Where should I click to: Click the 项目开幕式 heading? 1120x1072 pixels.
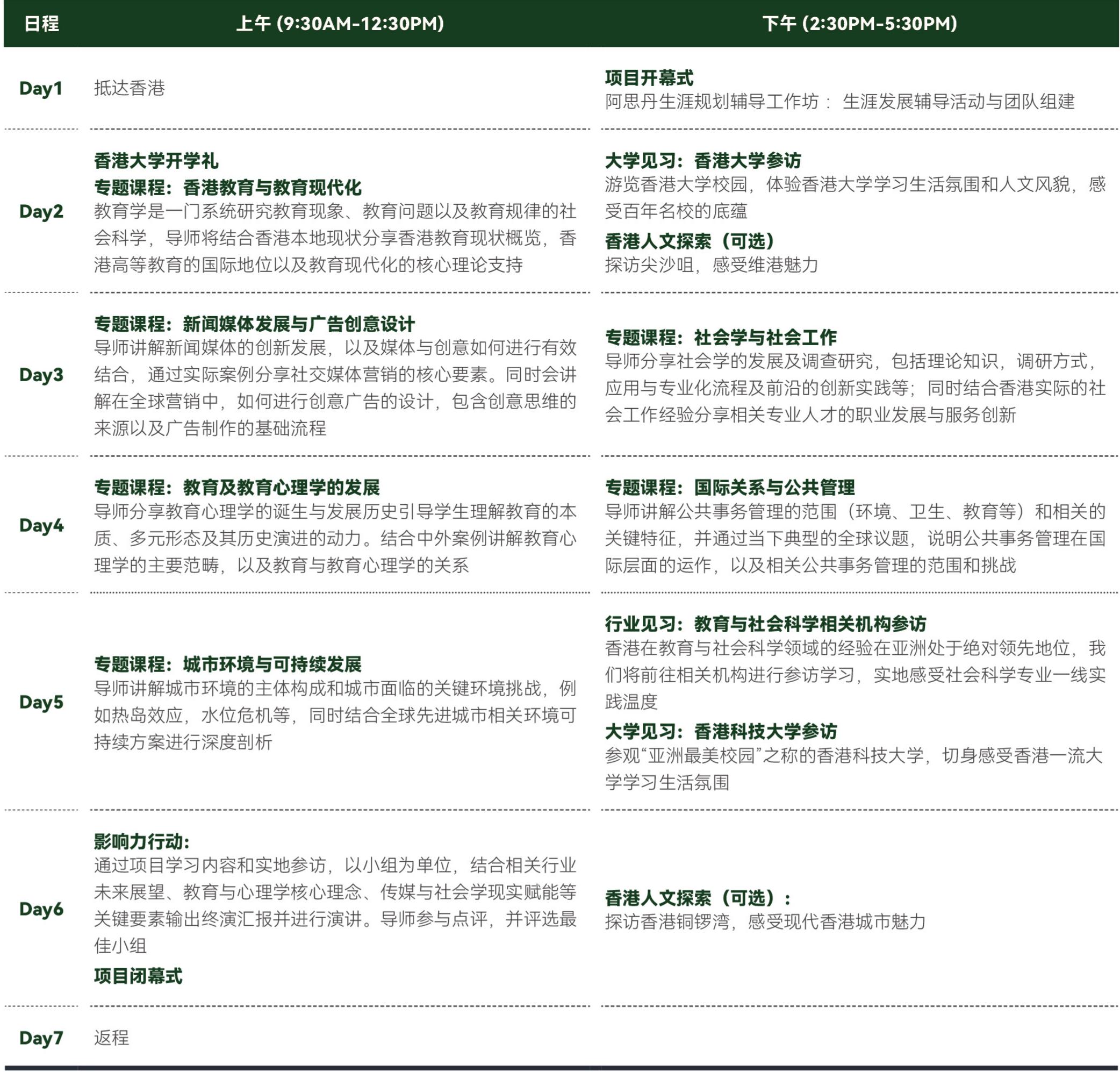[x=649, y=77]
